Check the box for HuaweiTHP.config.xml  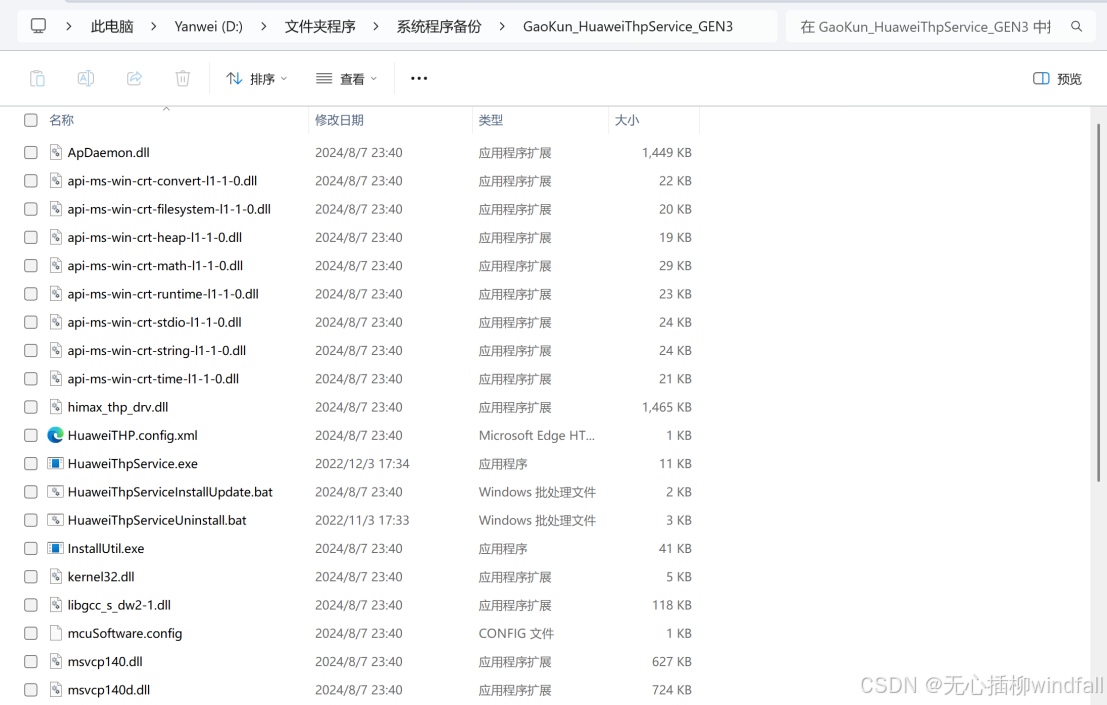click(x=30, y=435)
